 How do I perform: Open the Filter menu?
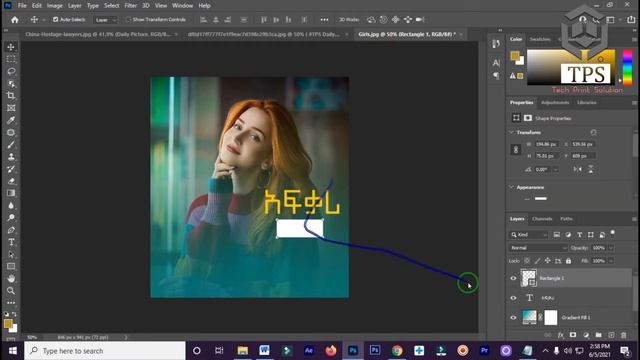click(131, 6)
